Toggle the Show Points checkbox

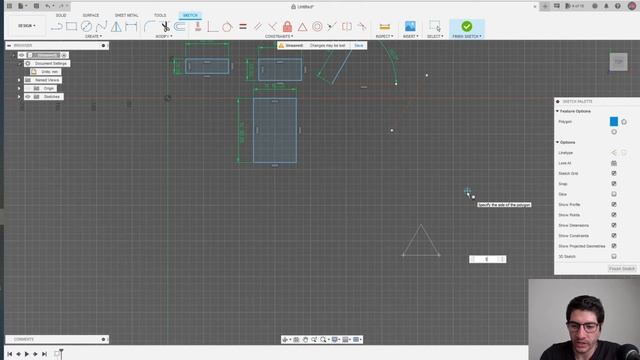[613, 215]
